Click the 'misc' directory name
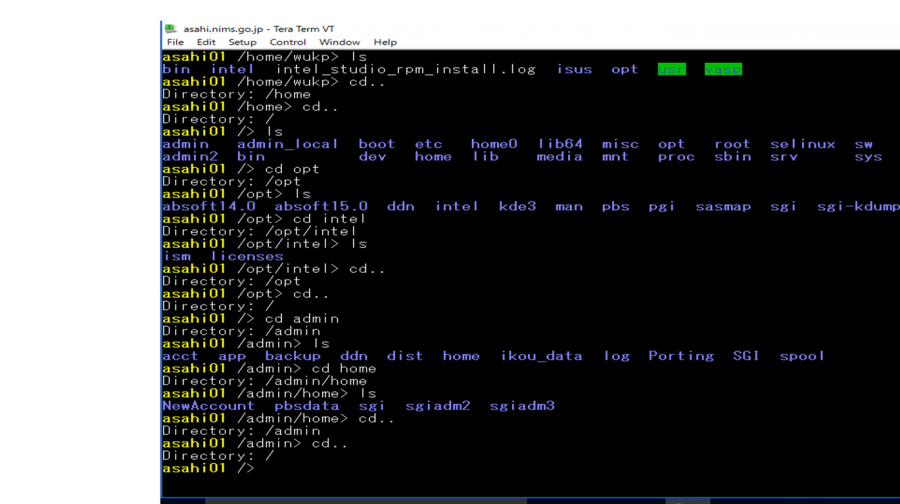Viewport: 900px width, 504px height. pyautogui.click(x=620, y=144)
